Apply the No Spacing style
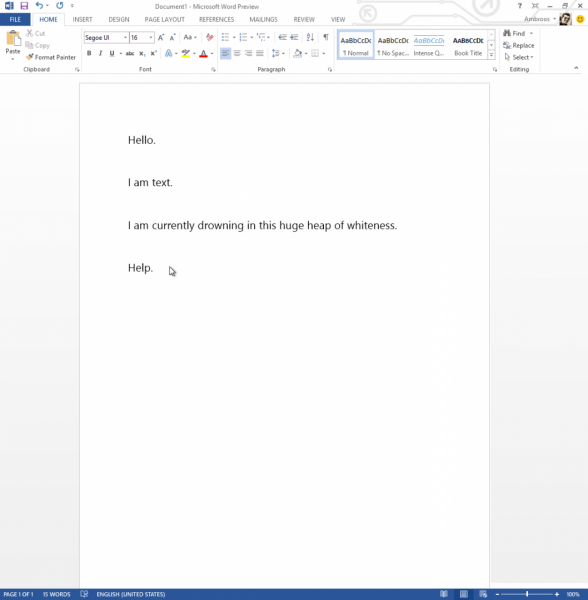 click(393, 46)
